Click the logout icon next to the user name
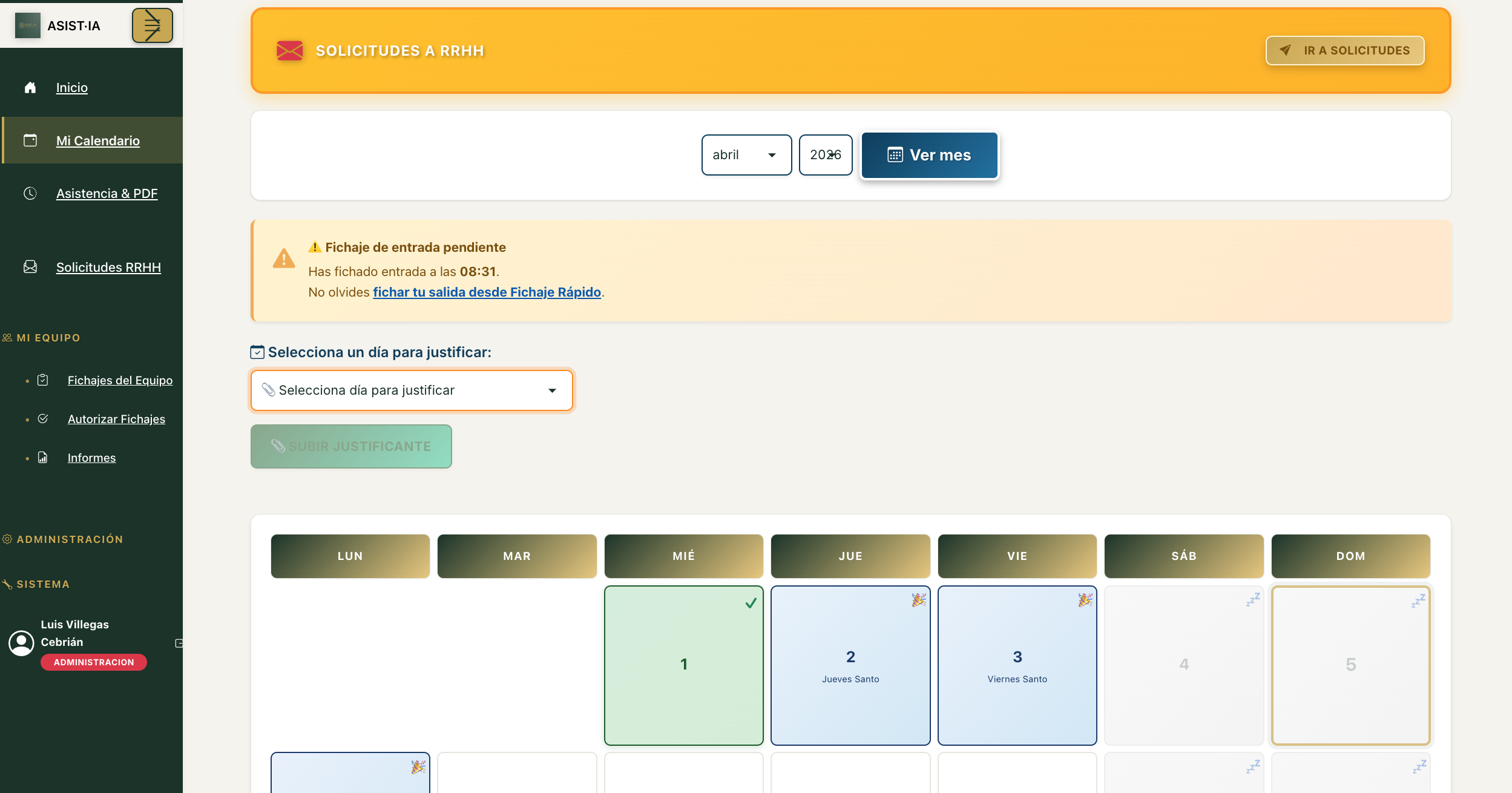 coord(179,643)
